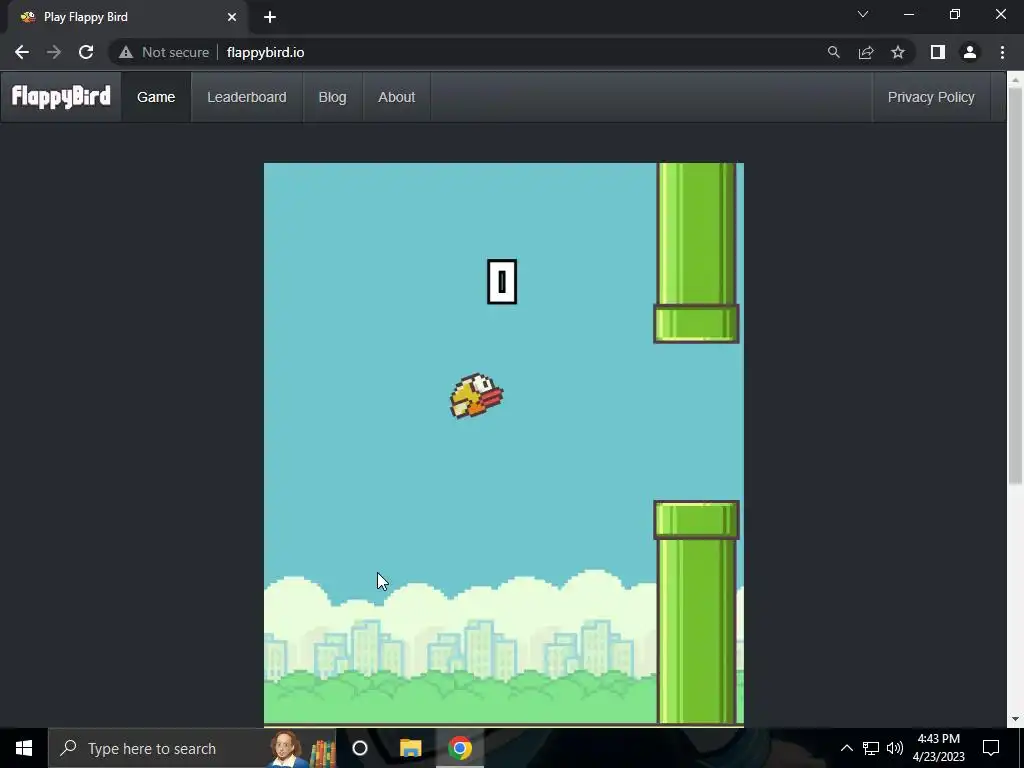The width and height of the screenshot is (1024, 768).
Task: Click the lower green pipe
Action: tap(696, 612)
